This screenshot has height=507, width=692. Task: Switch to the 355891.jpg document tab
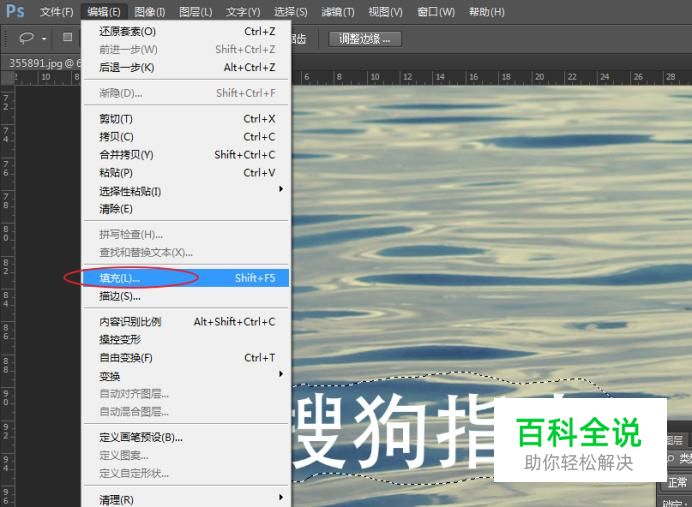(x=45, y=63)
